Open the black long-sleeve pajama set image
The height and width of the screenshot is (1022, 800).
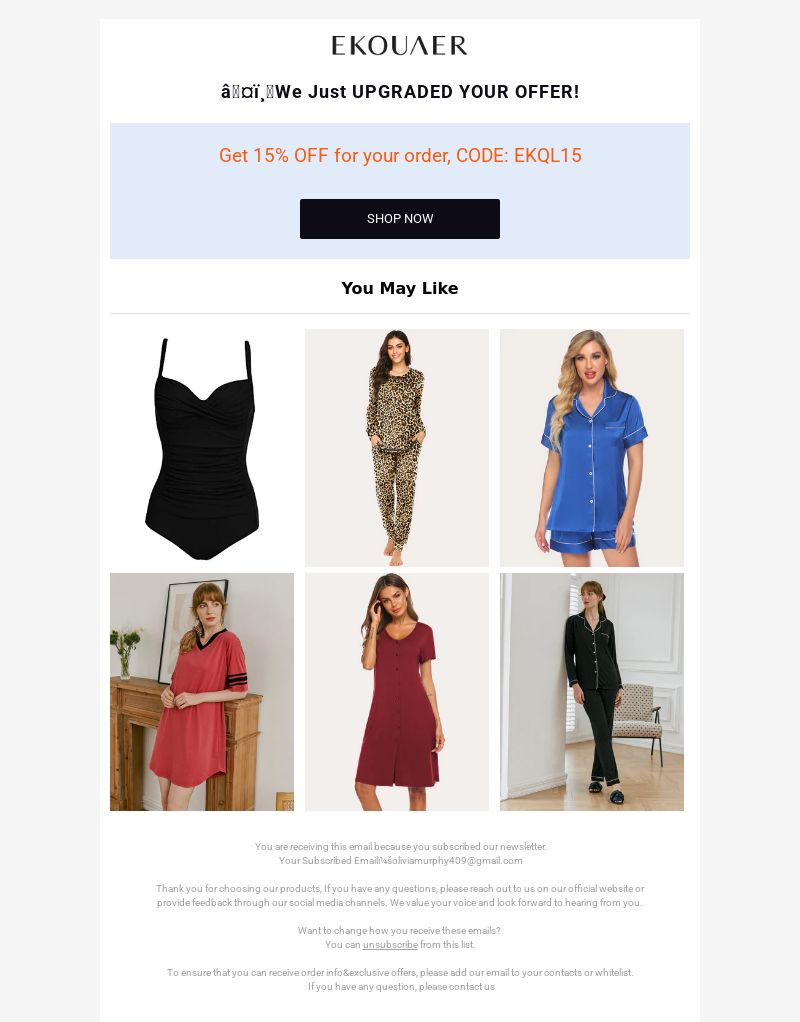pyautogui.click(x=591, y=692)
